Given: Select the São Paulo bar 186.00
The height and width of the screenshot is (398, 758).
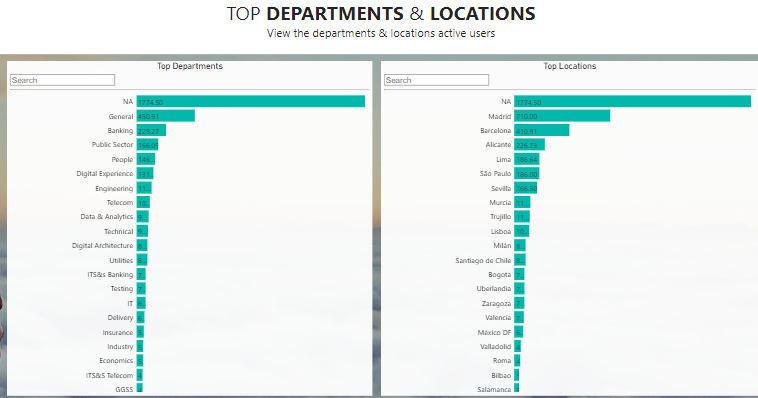Looking at the screenshot, I should (x=527, y=174).
